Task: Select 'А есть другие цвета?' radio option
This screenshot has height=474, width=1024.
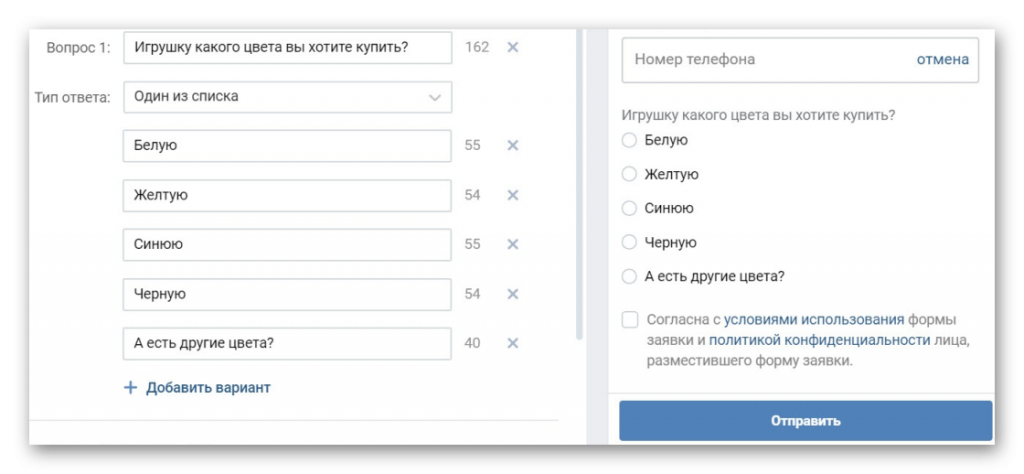Action: (629, 276)
